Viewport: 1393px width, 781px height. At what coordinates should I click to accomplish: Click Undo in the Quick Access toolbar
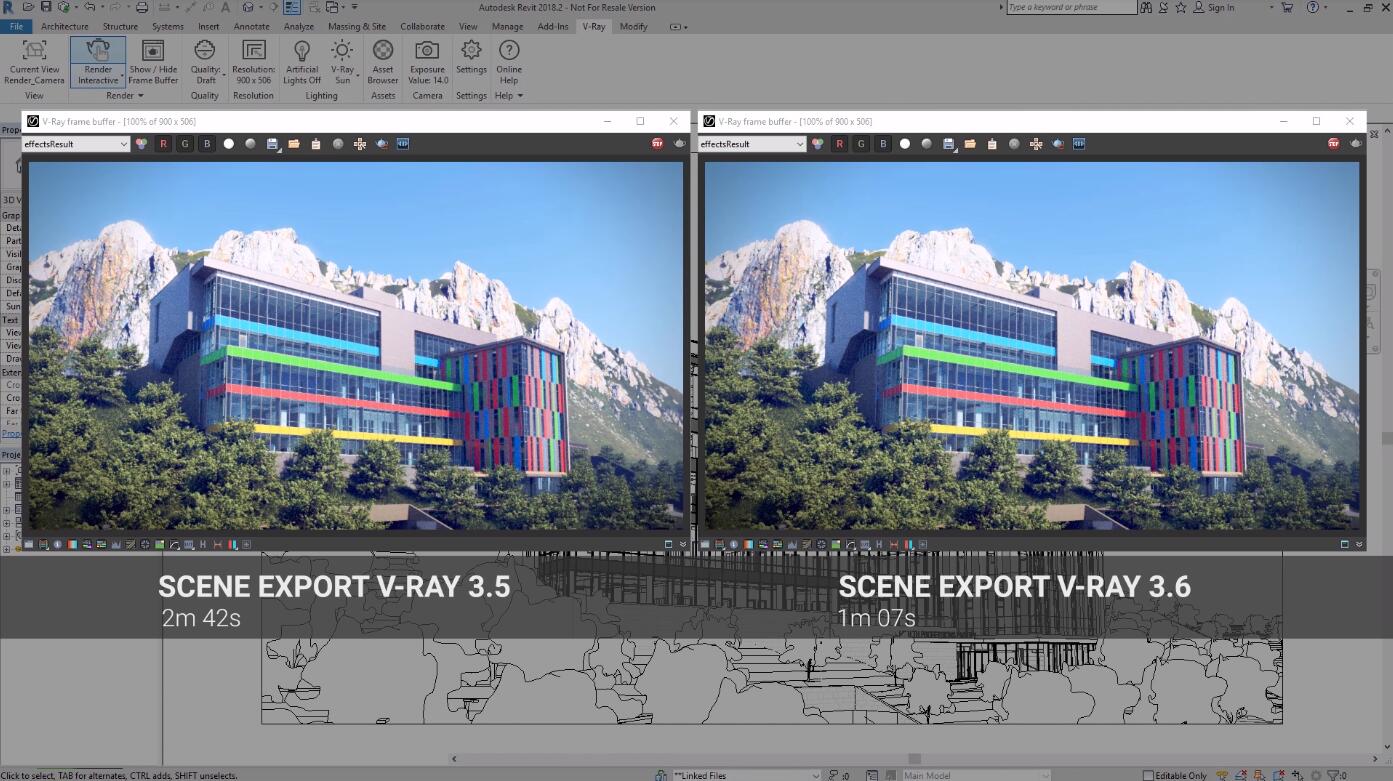point(89,7)
